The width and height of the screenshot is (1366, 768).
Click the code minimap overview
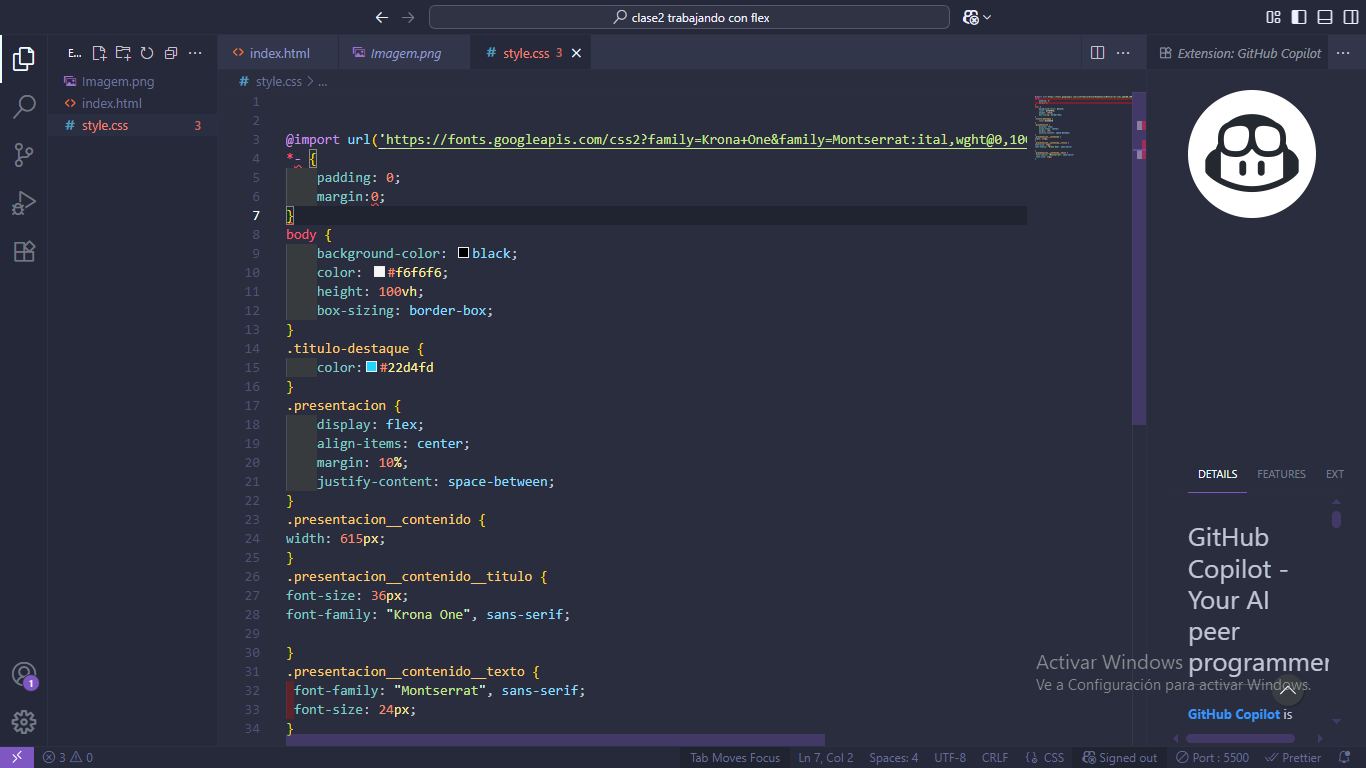pos(1082,130)
